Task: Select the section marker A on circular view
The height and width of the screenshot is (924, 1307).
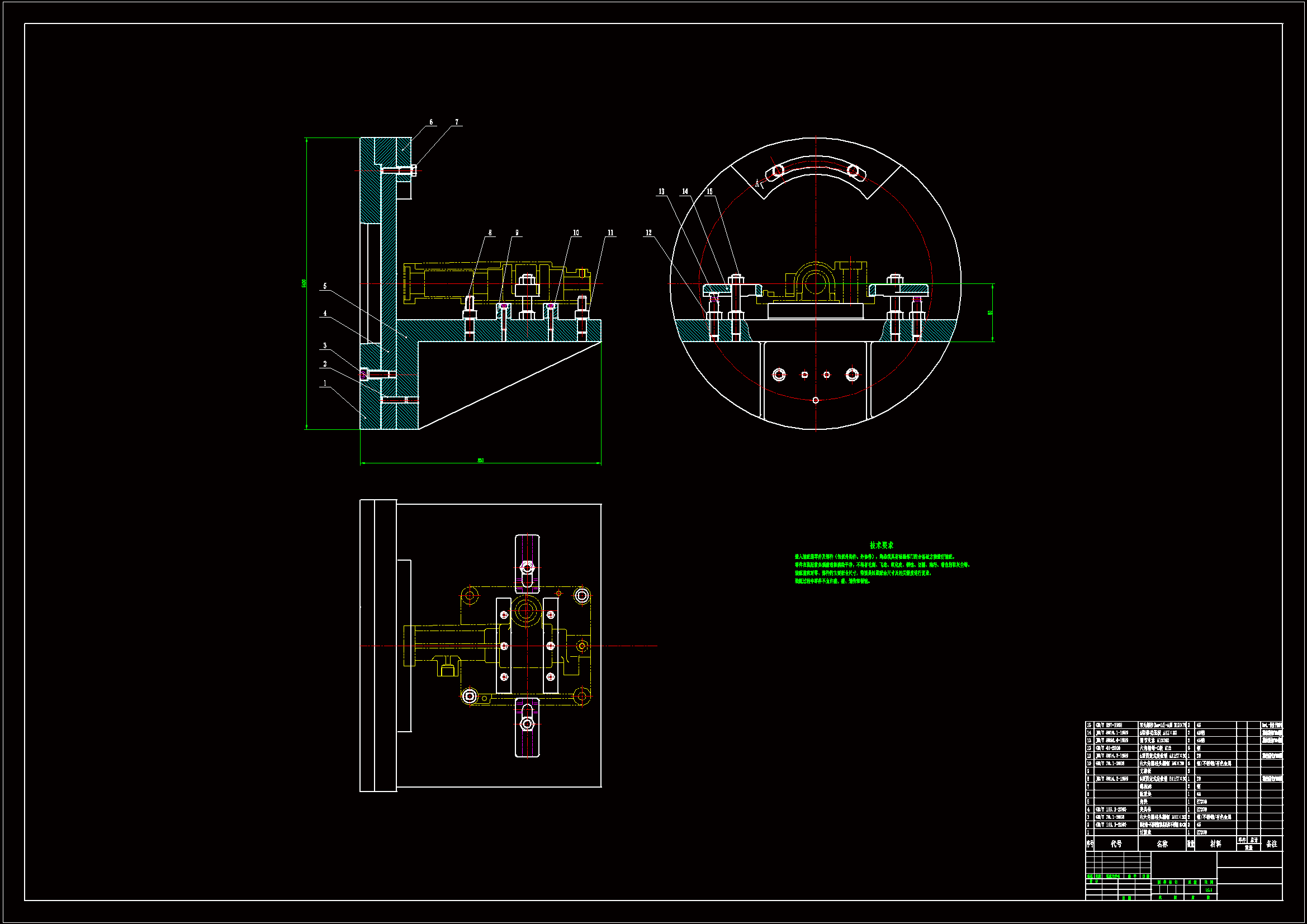Action: (x=757, y=183)
